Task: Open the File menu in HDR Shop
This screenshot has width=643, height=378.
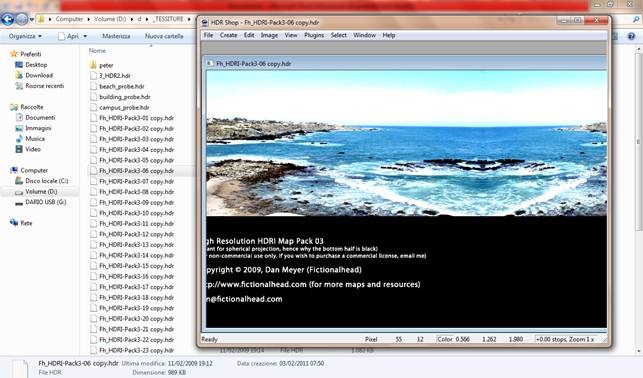Action: point(208,35)
